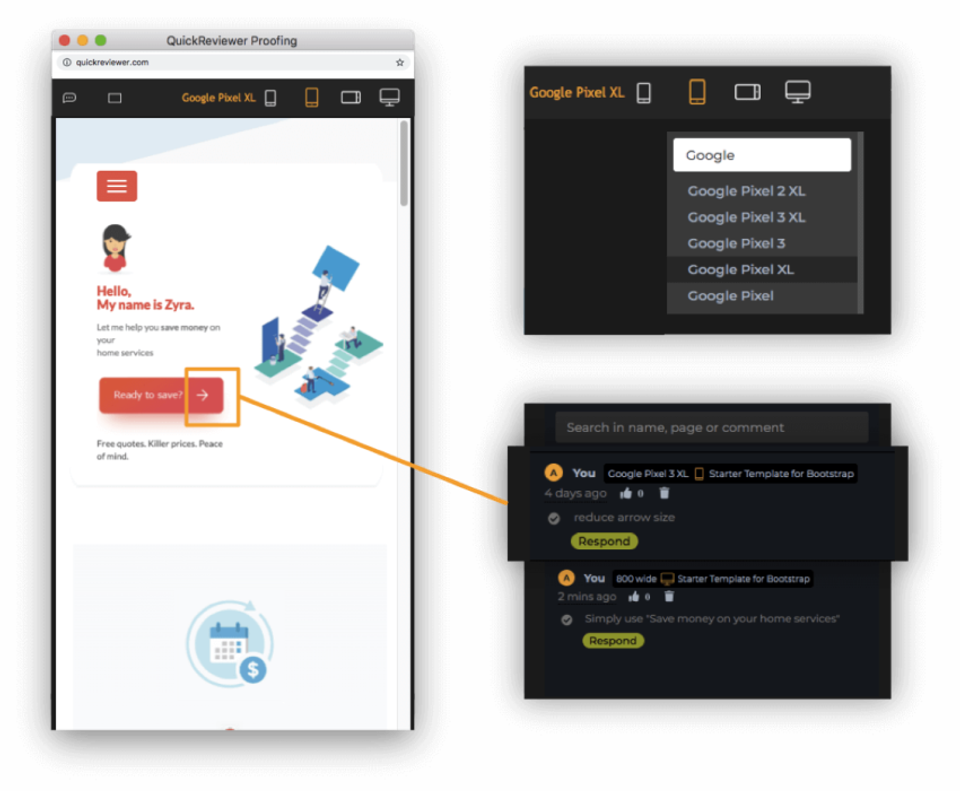Mark "reduce arrow size" comment as resolved
Screen dimensions: 960x791
[x=554, y=518]
